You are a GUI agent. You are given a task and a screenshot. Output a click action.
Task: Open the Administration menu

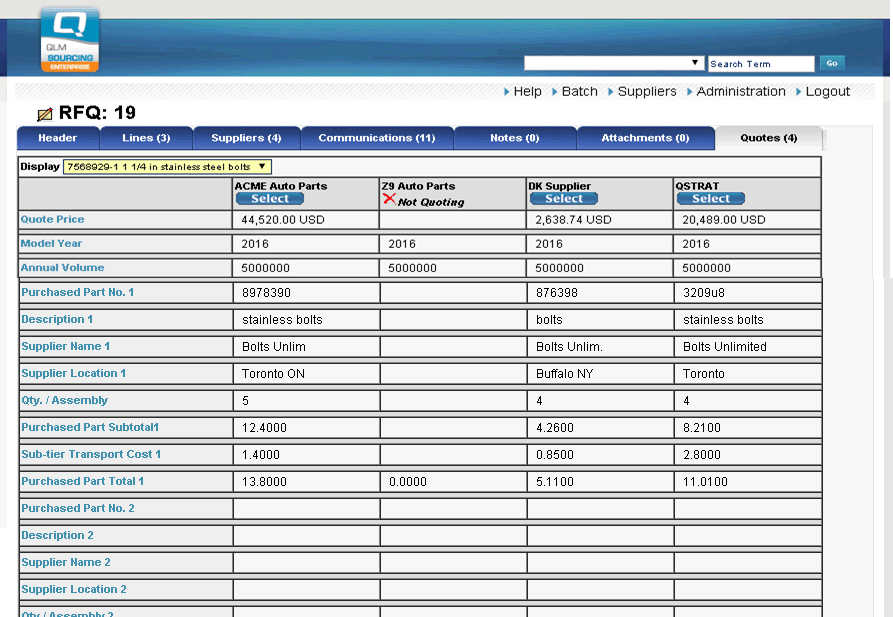[x=740, y=91]
